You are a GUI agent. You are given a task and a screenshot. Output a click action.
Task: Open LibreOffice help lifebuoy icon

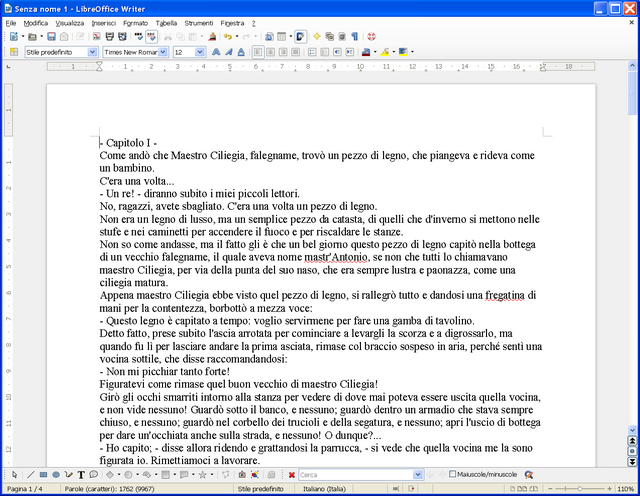pos(371,37)
